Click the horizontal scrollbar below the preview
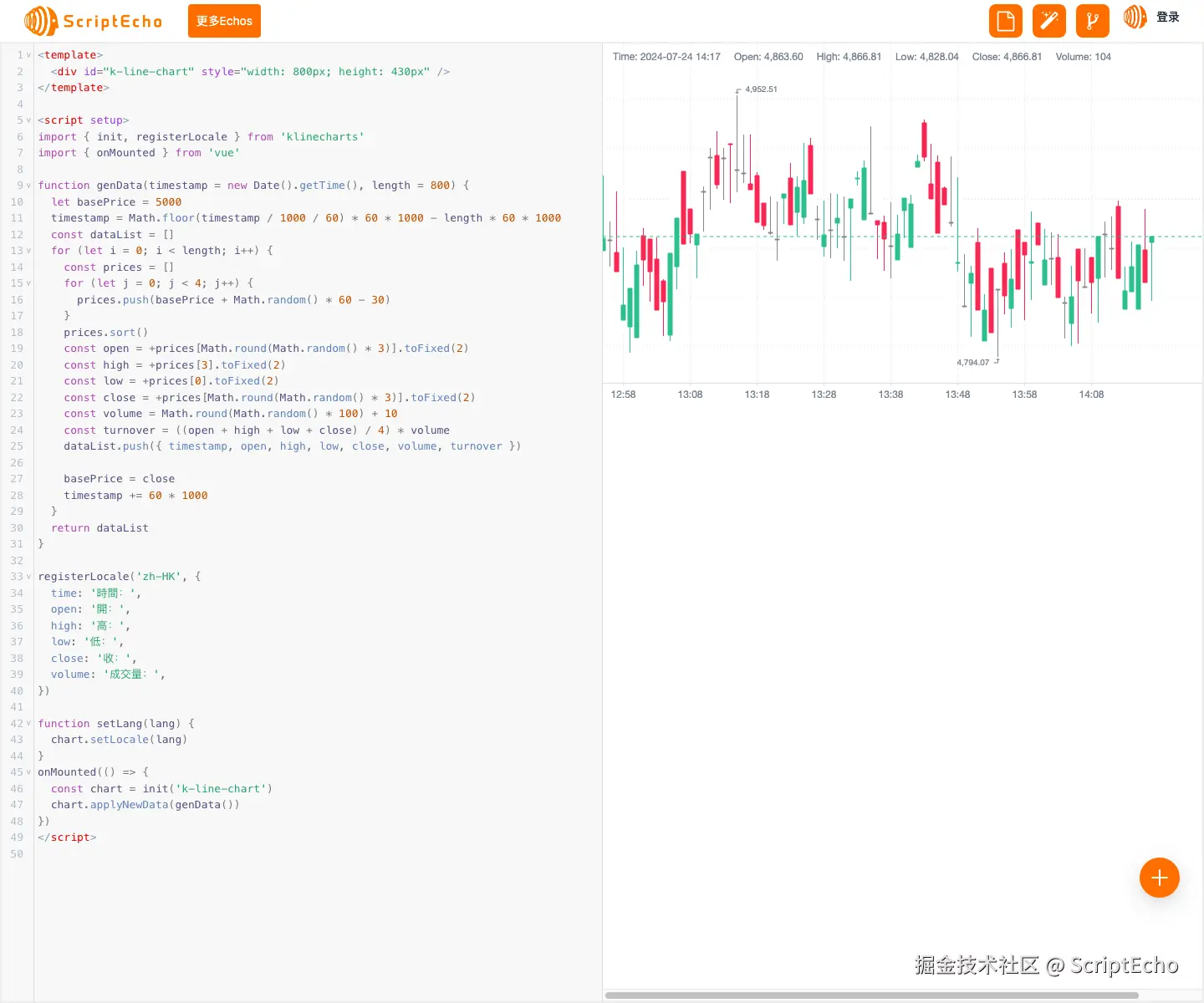Image resolution: width=1204 pixels, height=1003 pixels. (x=872, y=995)
